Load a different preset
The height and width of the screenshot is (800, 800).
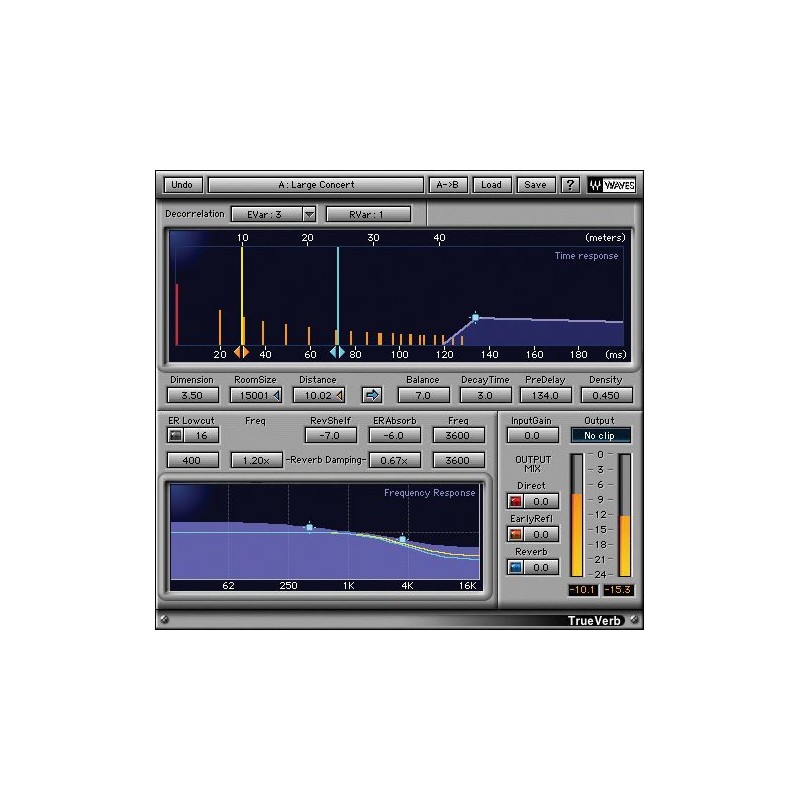tap(492, 185)
